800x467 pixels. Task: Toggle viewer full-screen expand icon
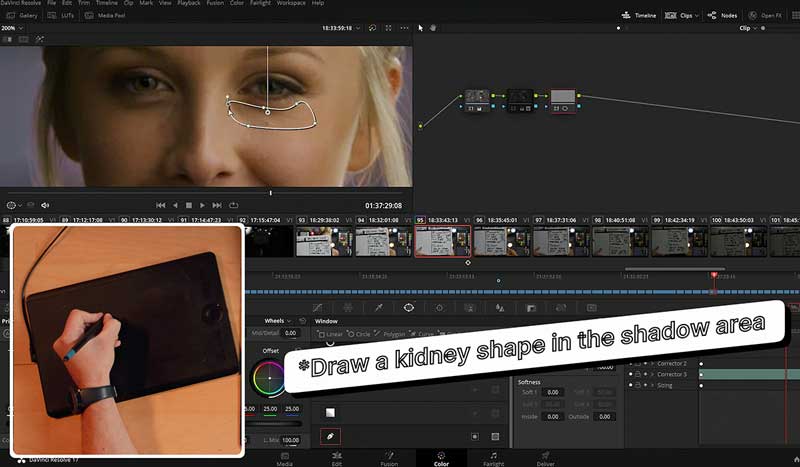coord(388,28)
